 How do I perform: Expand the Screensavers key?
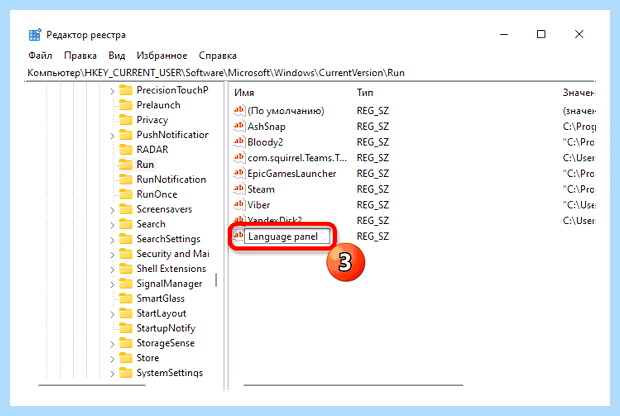click(x=112, y=210)
